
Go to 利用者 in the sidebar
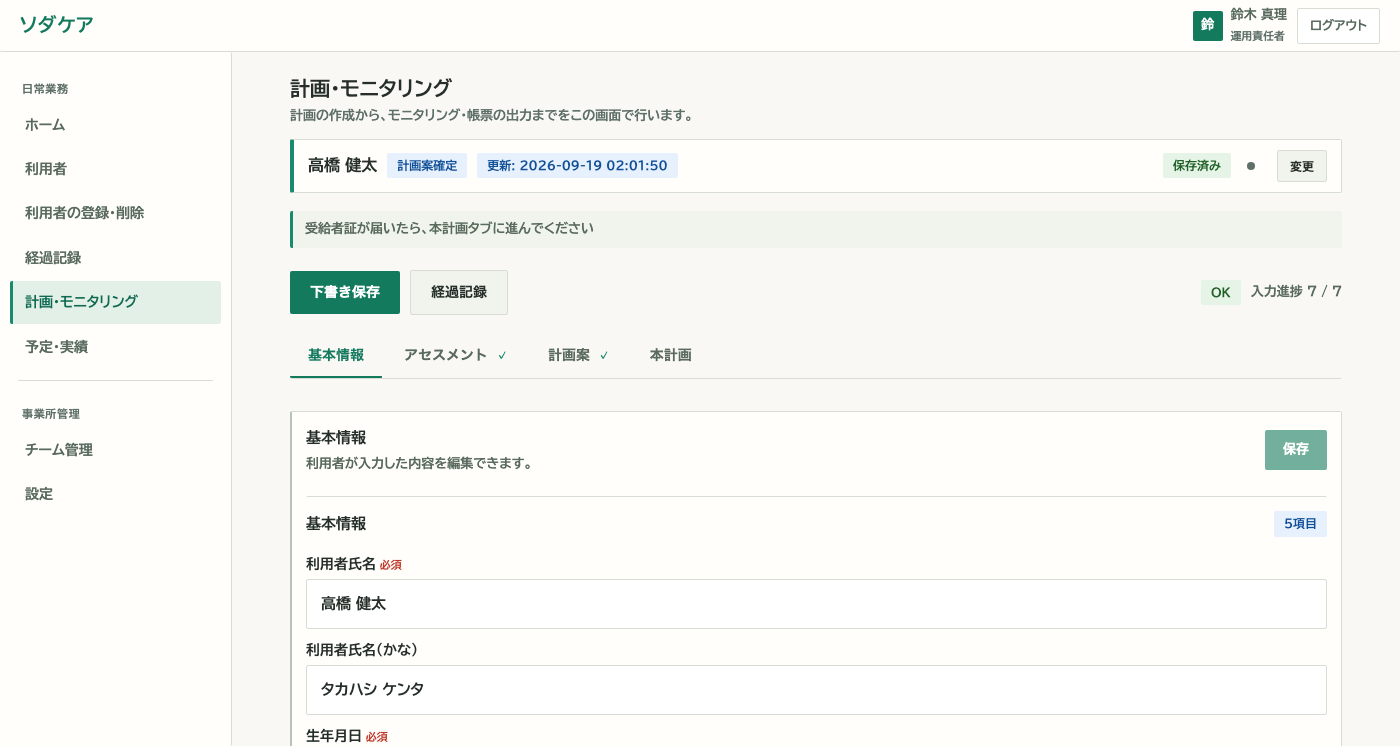(x=115, y=169)
